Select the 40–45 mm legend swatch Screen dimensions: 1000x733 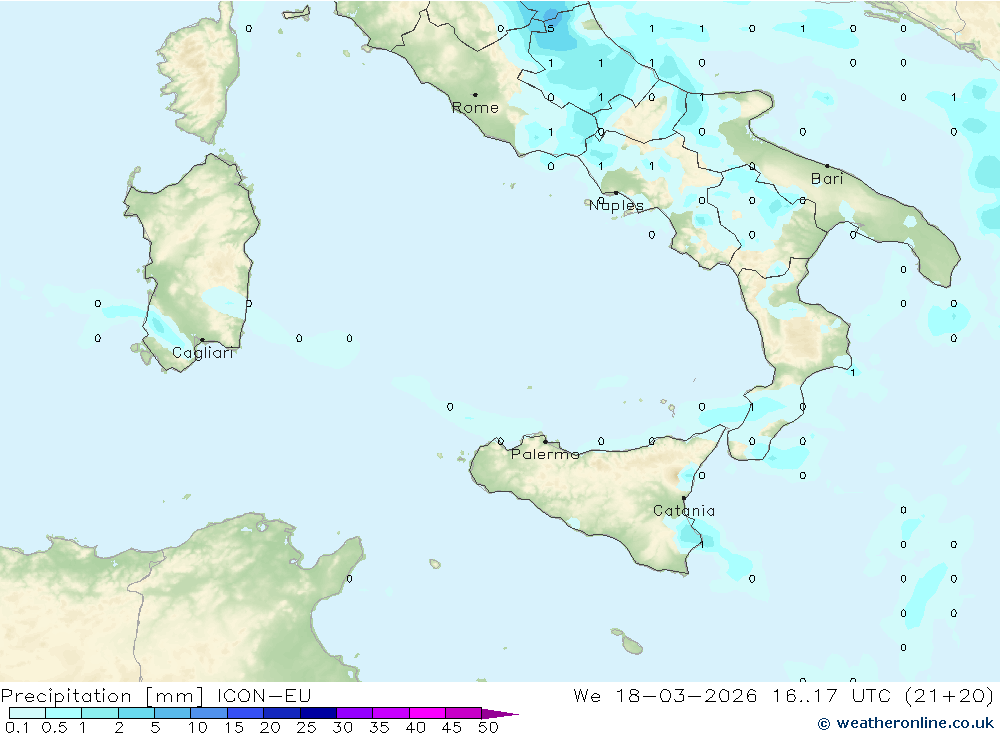click(x=427, y=713)
